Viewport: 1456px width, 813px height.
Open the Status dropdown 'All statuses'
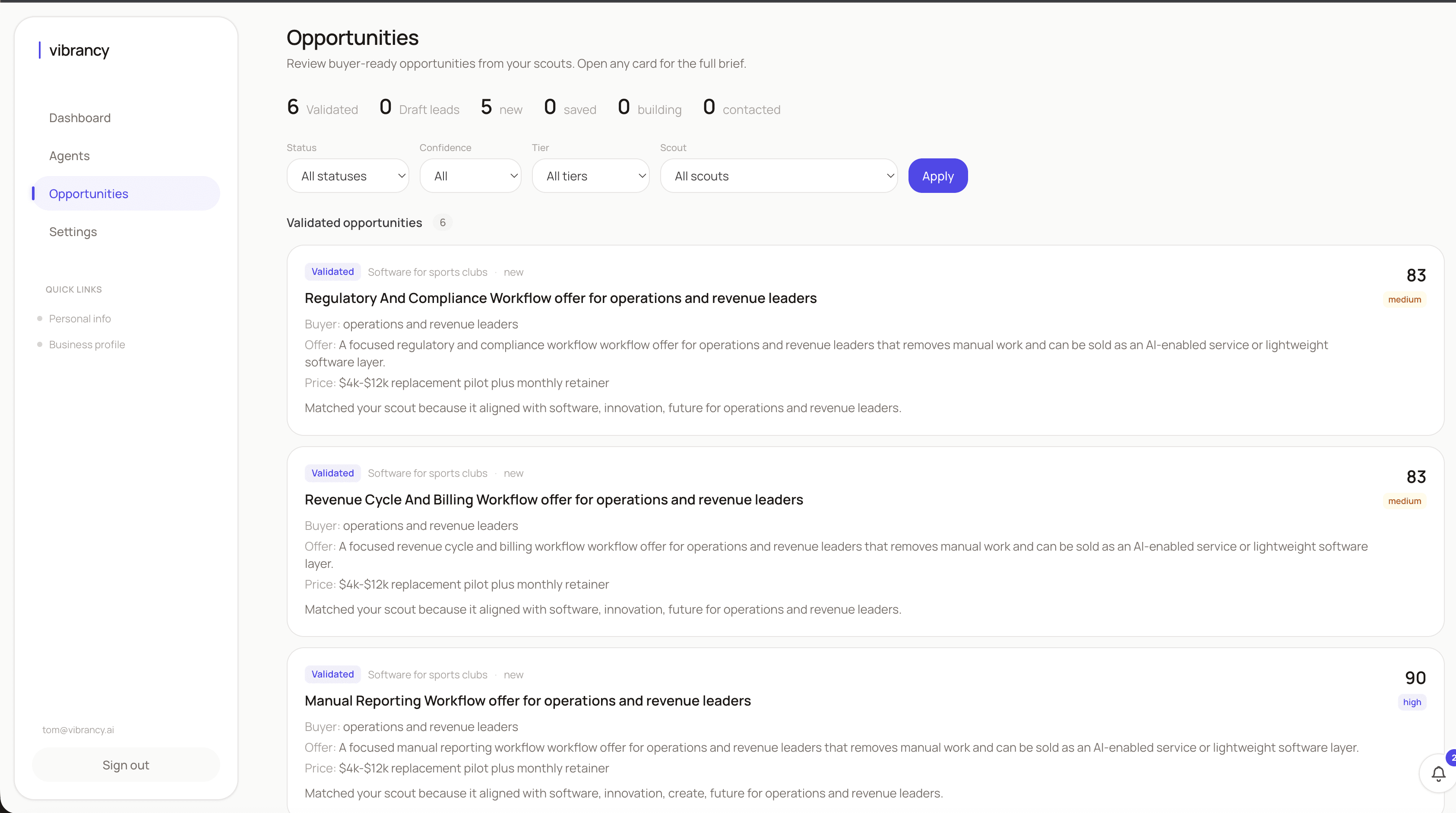pos(348,176)
